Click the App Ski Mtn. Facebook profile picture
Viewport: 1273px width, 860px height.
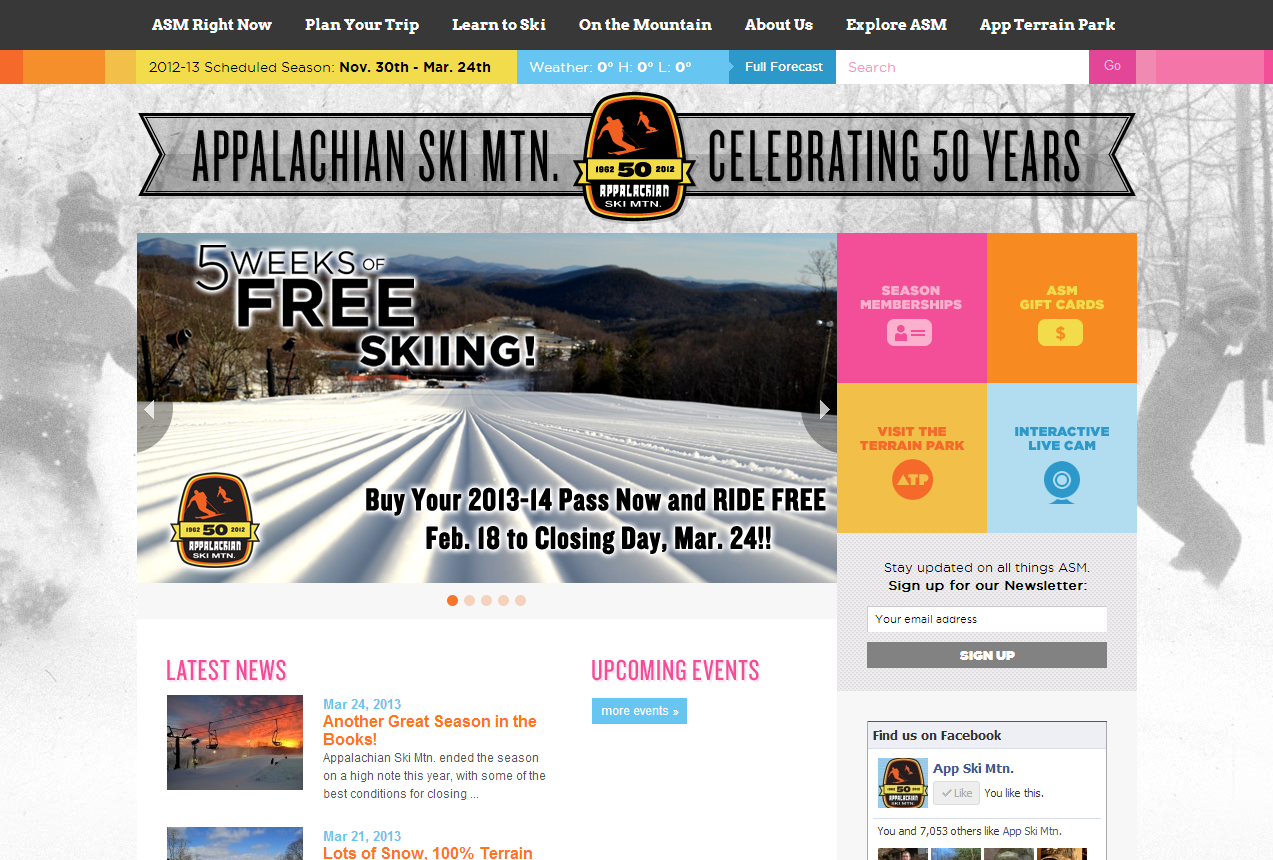pos(903,783)
